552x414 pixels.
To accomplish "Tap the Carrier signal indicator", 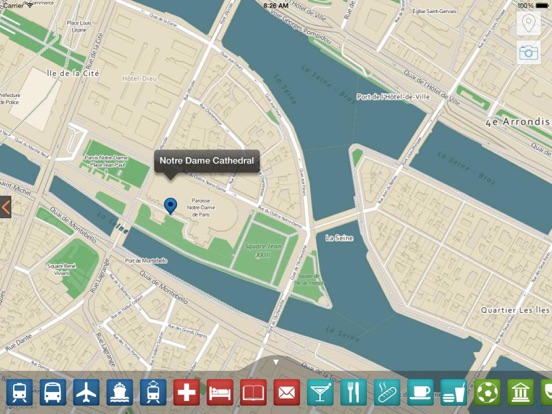I will (18, 5).
